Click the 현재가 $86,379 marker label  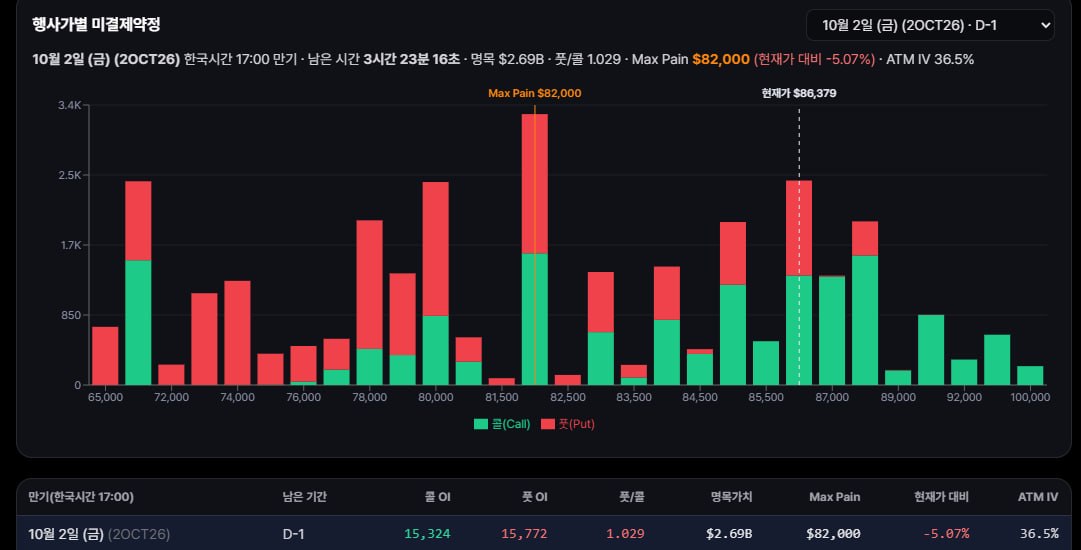pos(799,93)
